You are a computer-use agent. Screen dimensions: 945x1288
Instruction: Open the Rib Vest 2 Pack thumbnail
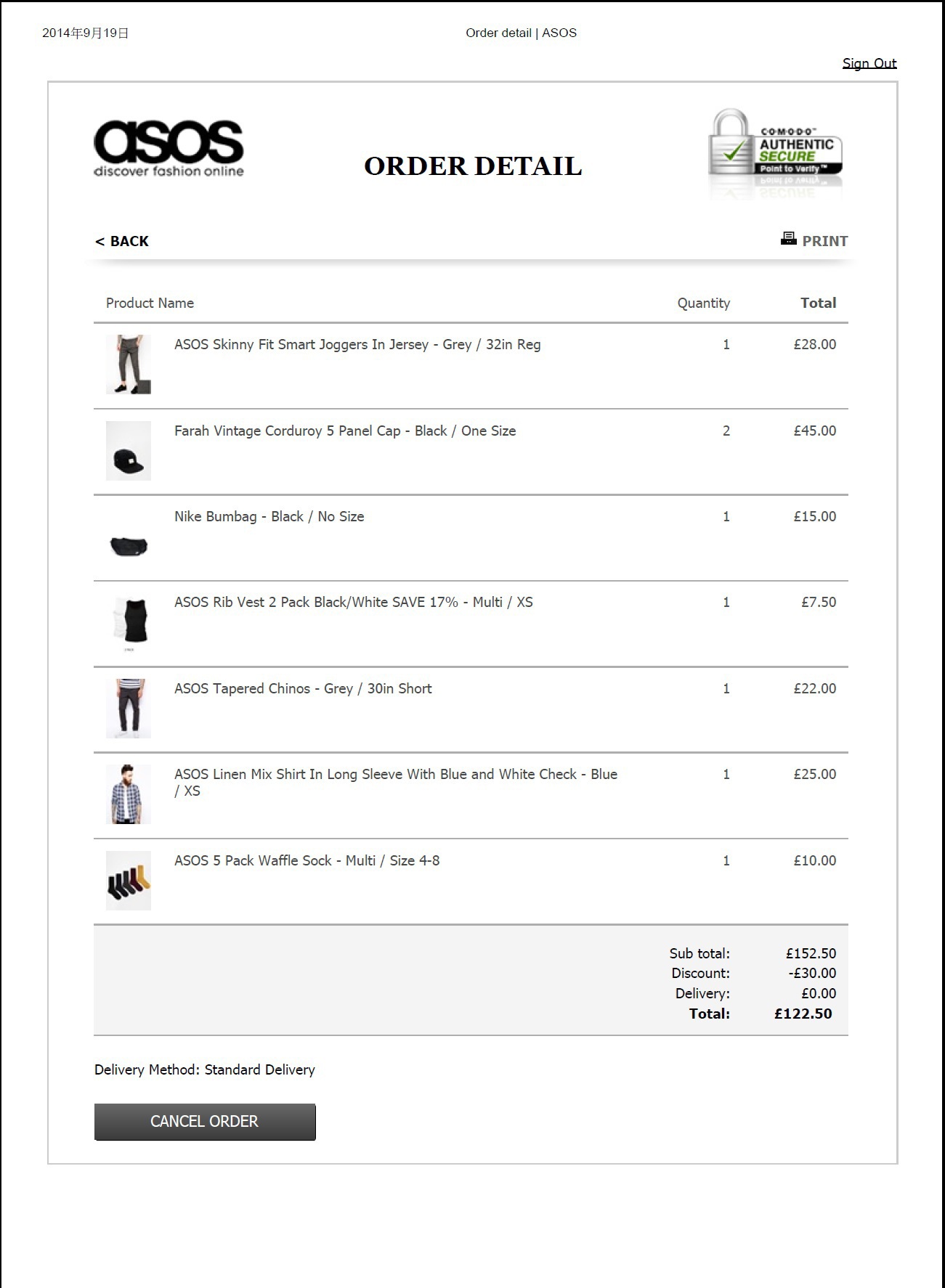pyautogui.click(x=129, y=623)
